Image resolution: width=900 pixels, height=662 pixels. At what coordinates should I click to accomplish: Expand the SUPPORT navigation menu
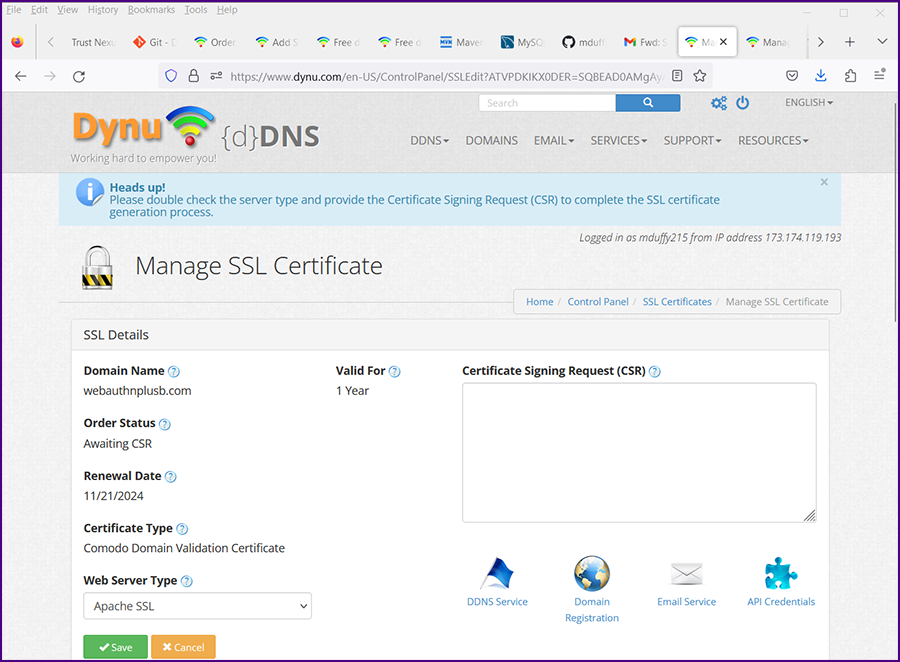(692, 141)
